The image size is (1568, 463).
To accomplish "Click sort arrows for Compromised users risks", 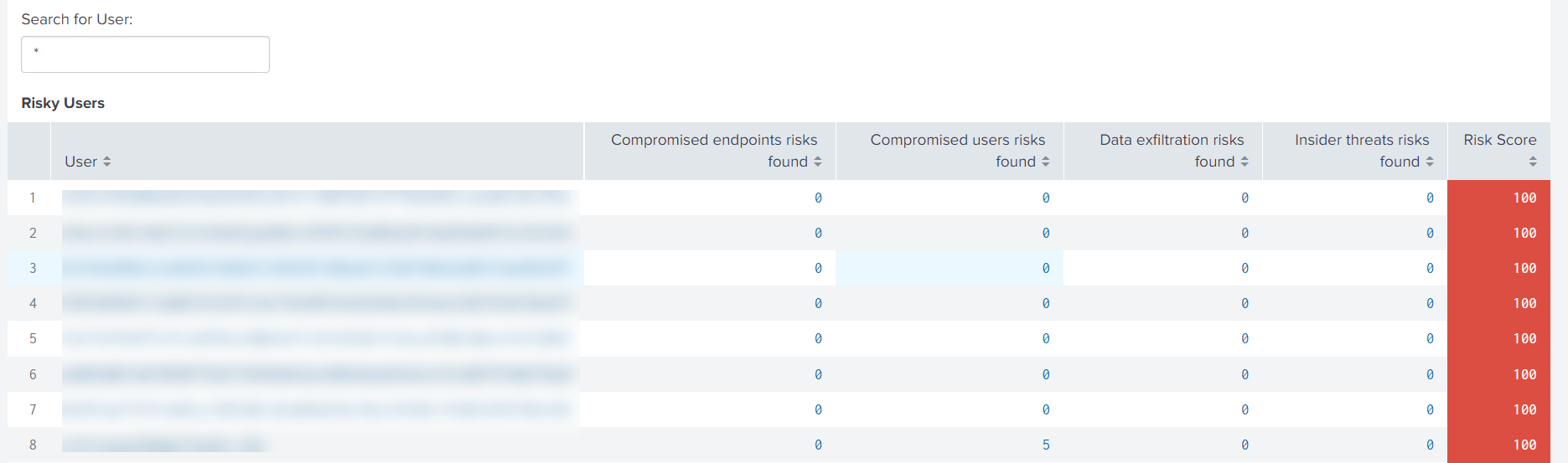I will (x=1045, y=162).
